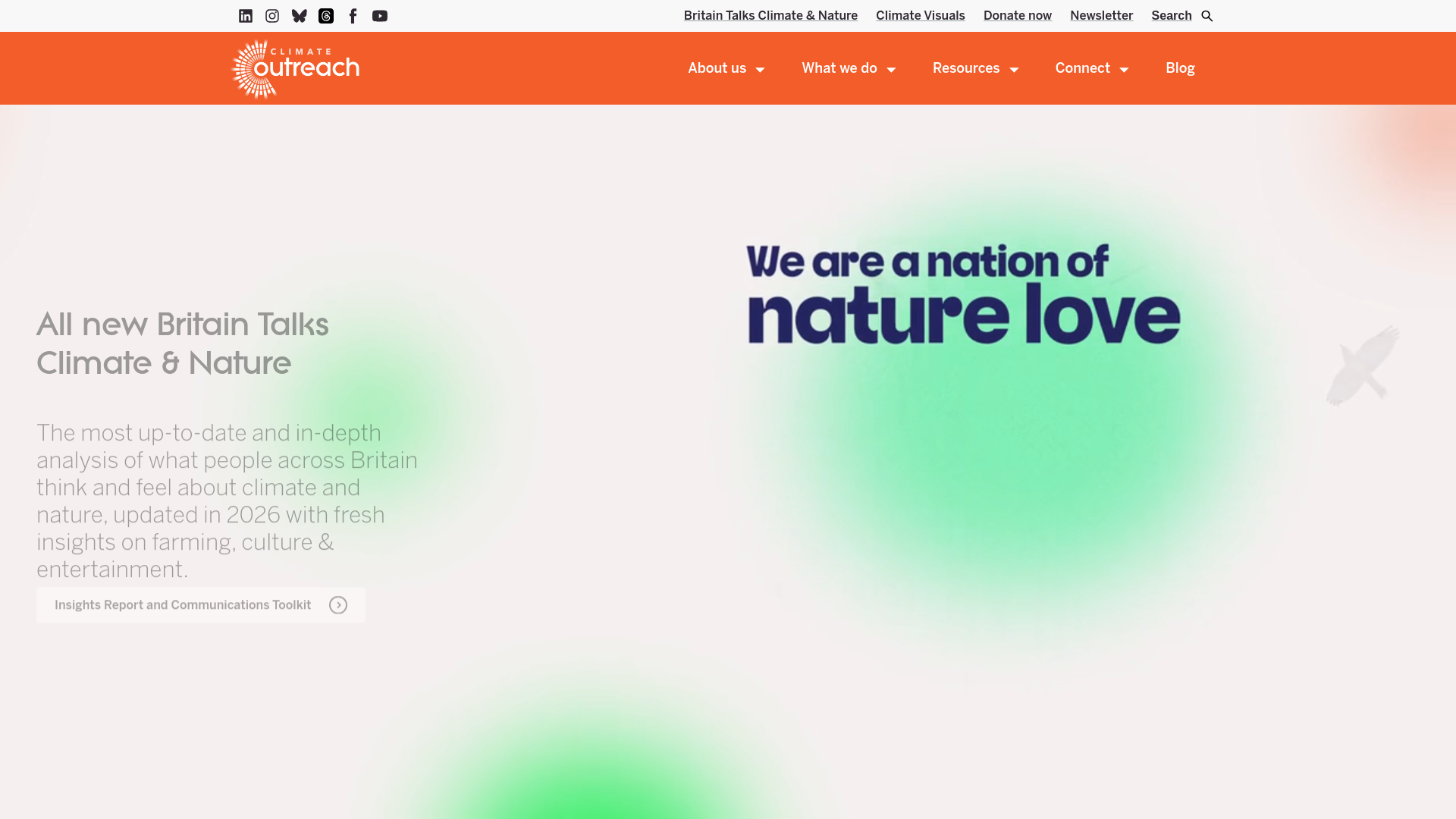This screenshot has width=1456, height=819.
Task: Open the Connect menu
Action: (1082, 68)
